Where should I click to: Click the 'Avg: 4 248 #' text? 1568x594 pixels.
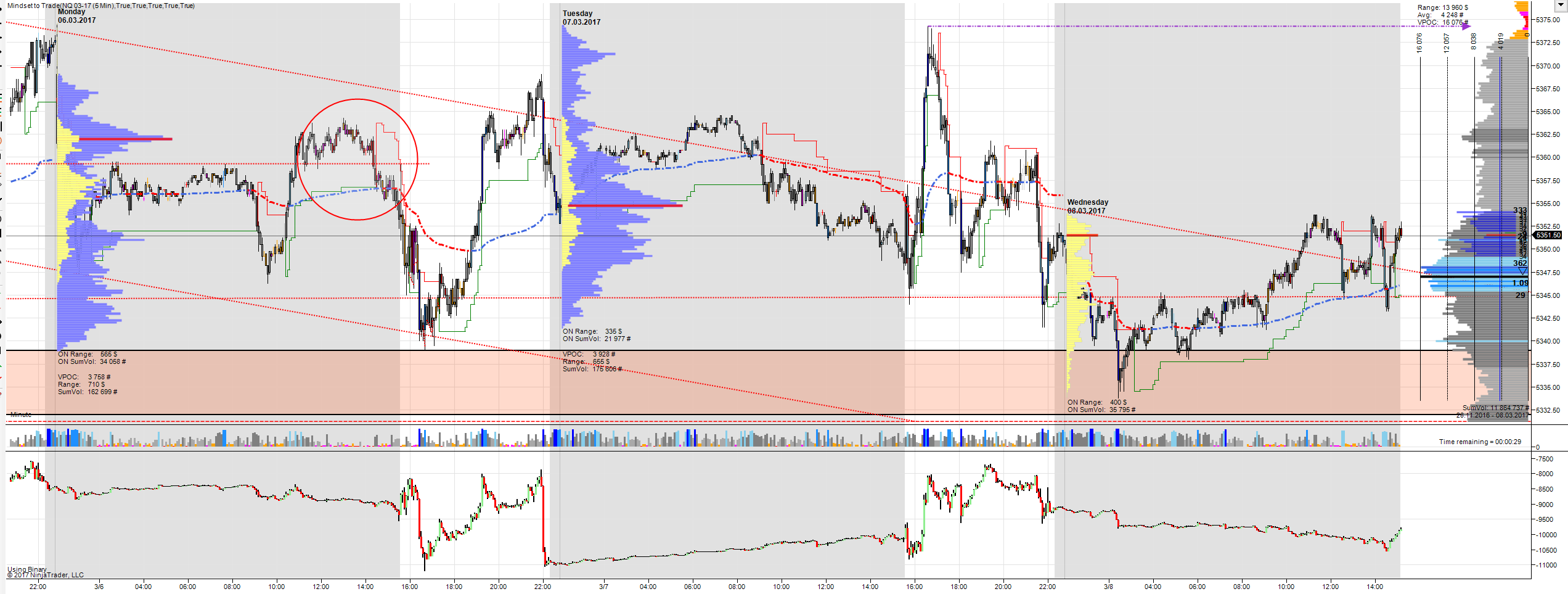[1440, 15]
